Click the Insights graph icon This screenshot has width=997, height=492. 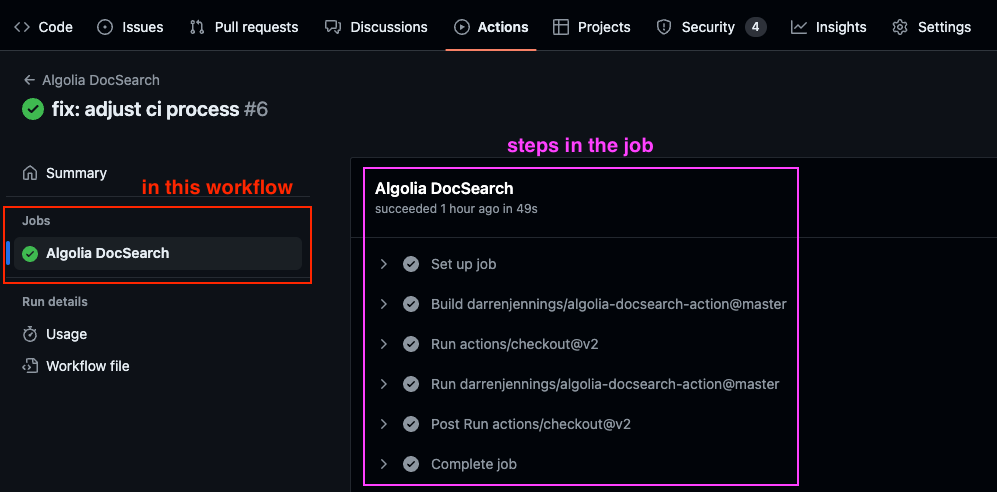pyautogui.click(x=798, y=27)
